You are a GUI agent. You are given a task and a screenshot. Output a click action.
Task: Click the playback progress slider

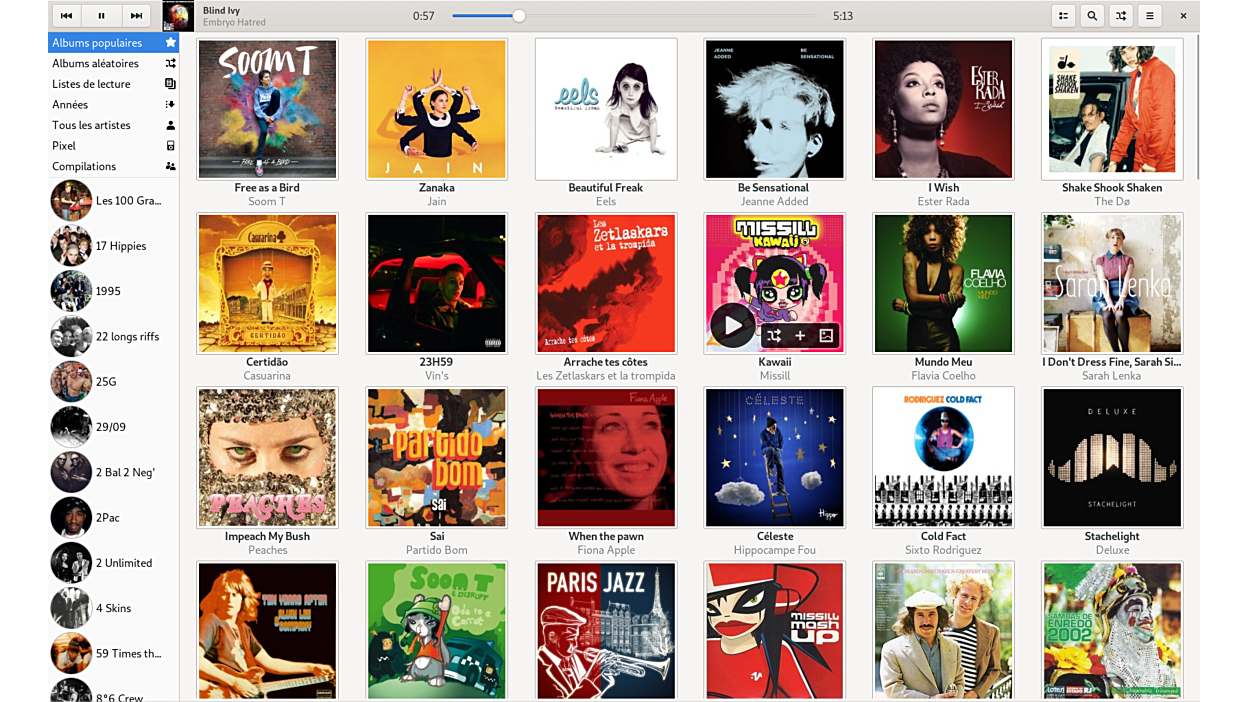[632, 16]
